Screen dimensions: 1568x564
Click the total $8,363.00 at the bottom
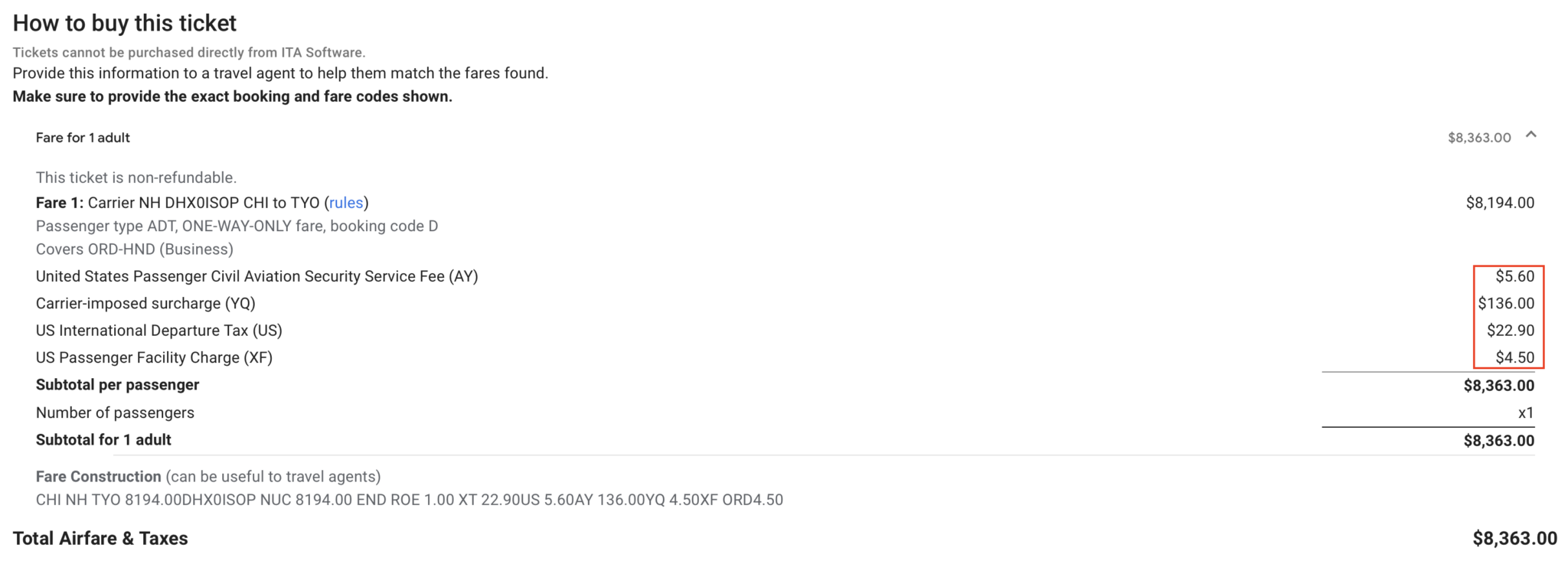[x=1514, y=539]
